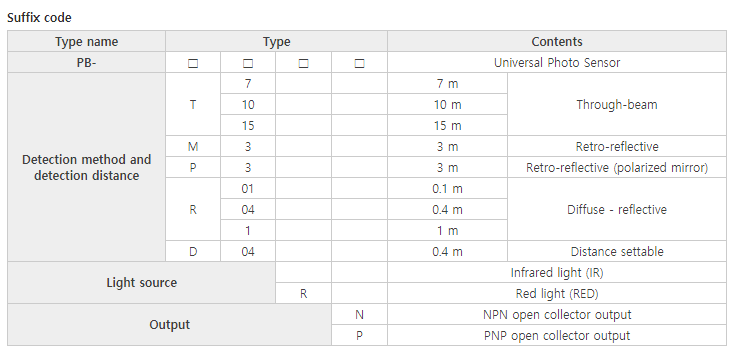The height and width of the screenshot is (361, 754).
Task: Click the 'Diffuse - reflective' cell
Action: click(617, 210)
